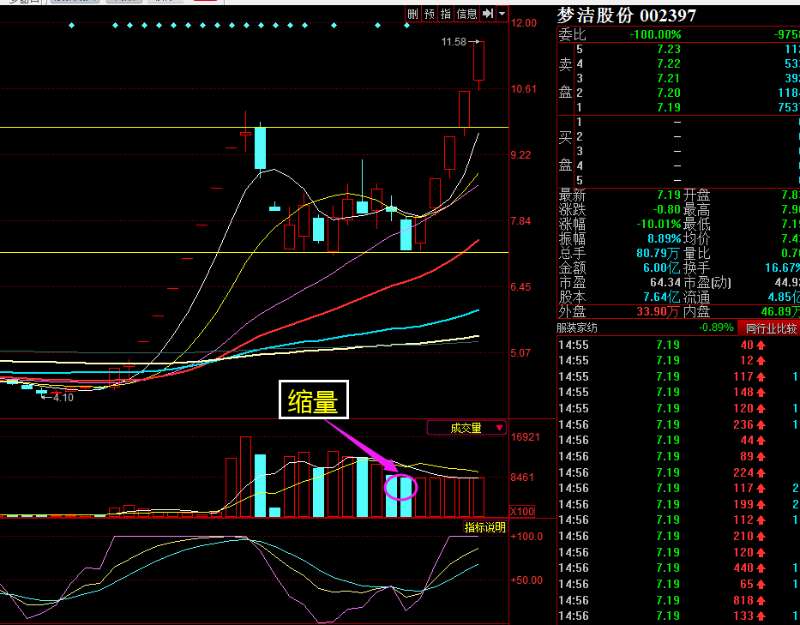Click the 11.58 high price label
Screen dimensions: 800x625
coord(454,42)
